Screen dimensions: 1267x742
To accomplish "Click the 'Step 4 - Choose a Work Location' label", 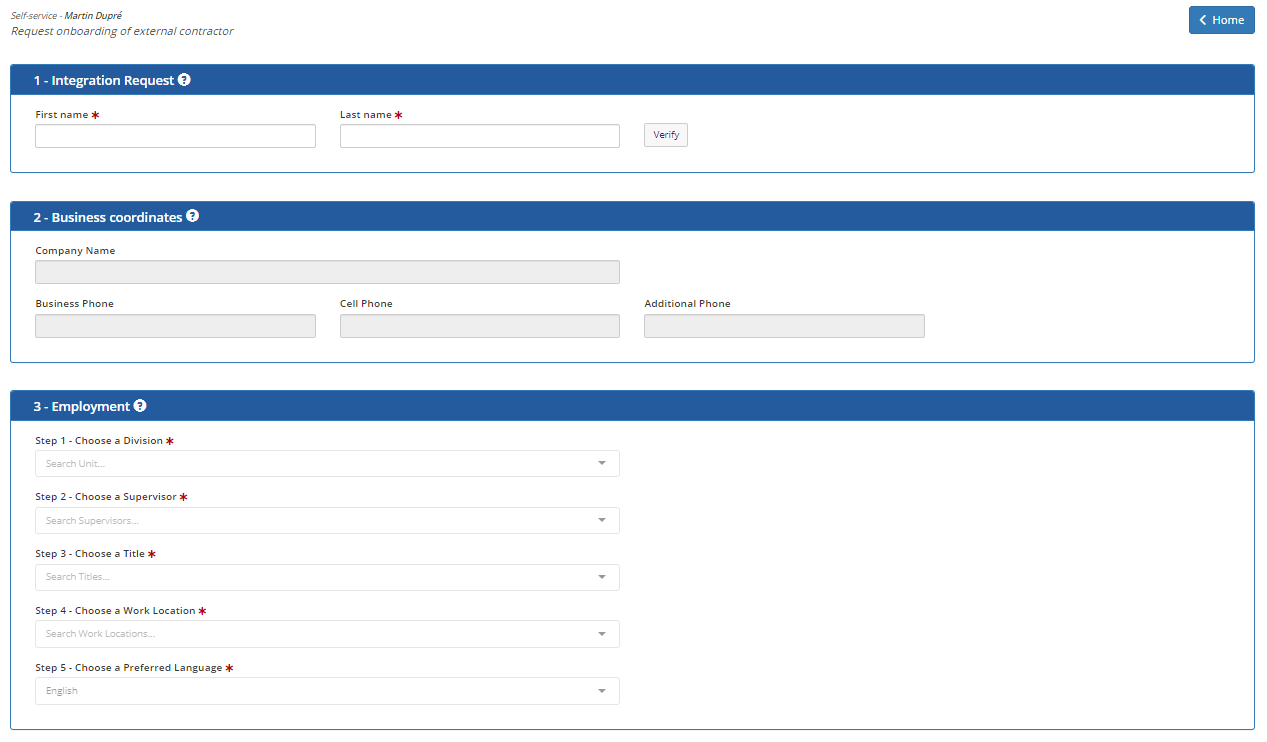I will click(115, 611).
